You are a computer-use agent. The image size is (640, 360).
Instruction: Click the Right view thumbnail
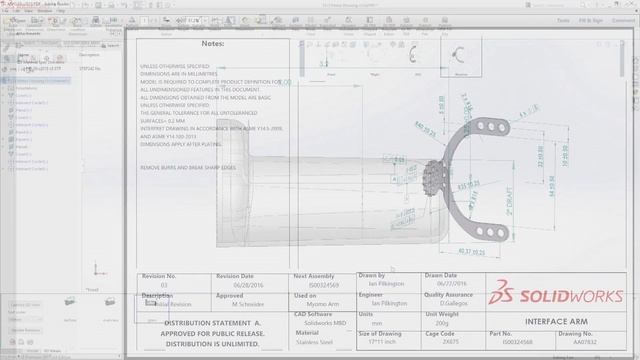[x=374, y=61]
